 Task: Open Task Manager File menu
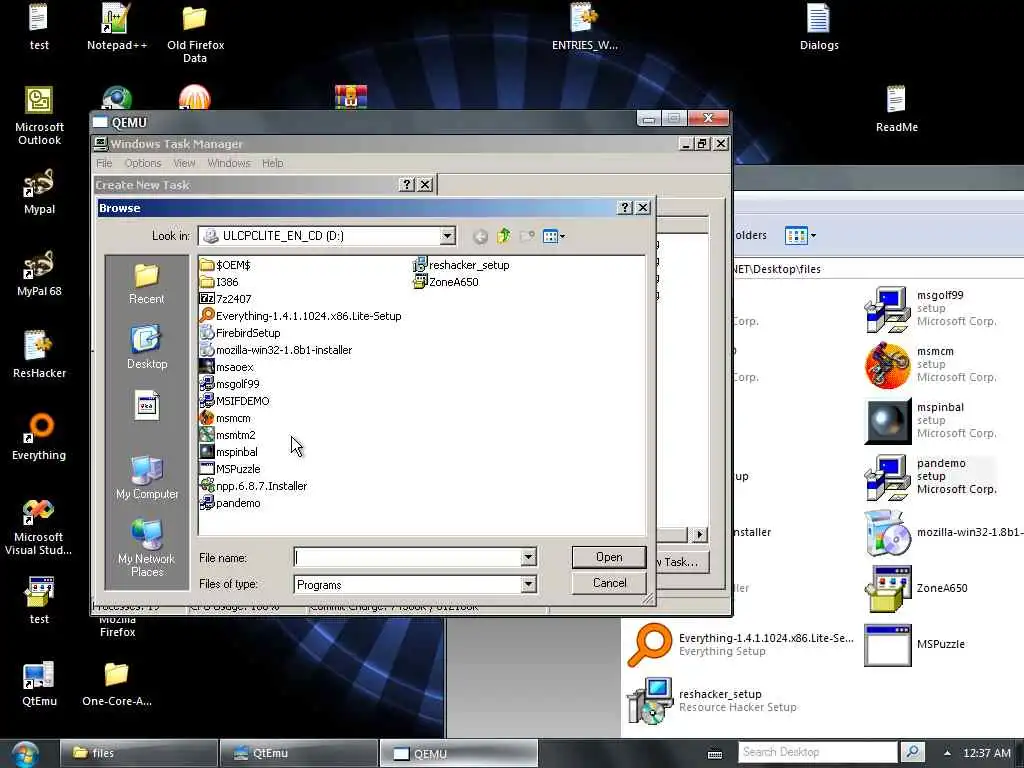click(104, 163)
